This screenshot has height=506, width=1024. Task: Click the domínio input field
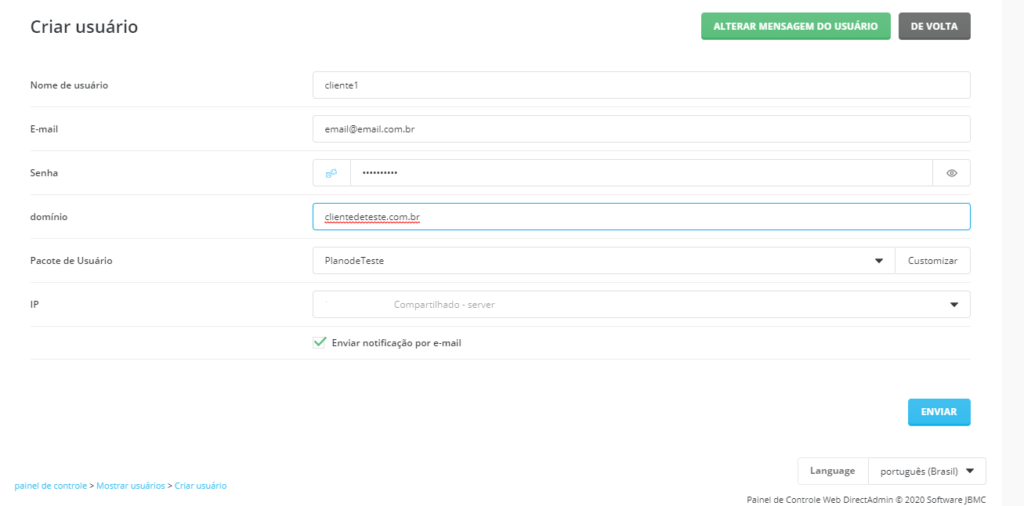(641, 217)
